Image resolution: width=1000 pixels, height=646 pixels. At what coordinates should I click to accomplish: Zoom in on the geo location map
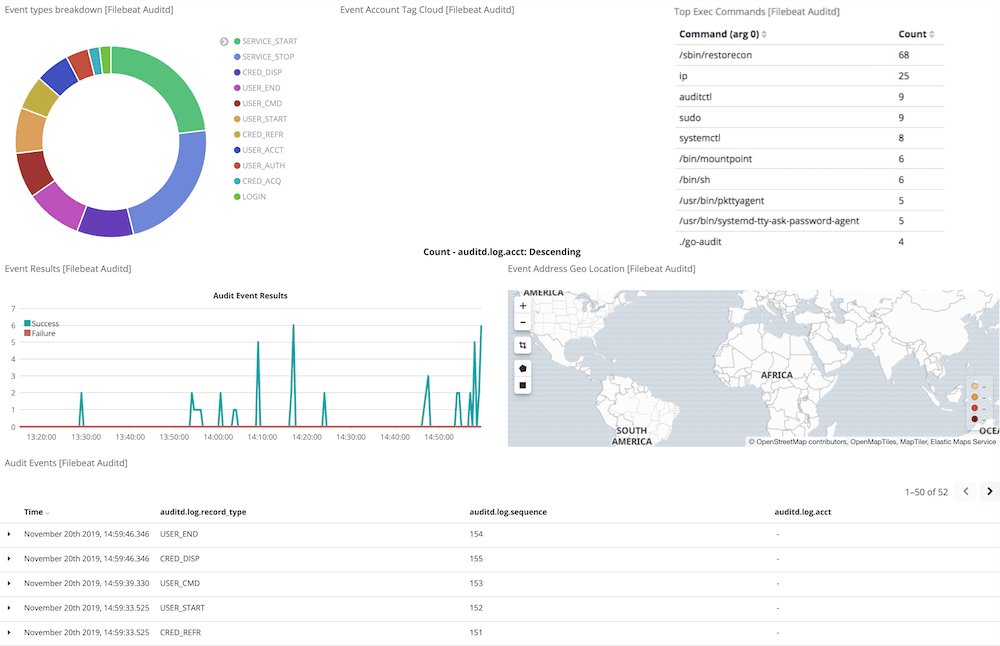[x=522, y=305]
